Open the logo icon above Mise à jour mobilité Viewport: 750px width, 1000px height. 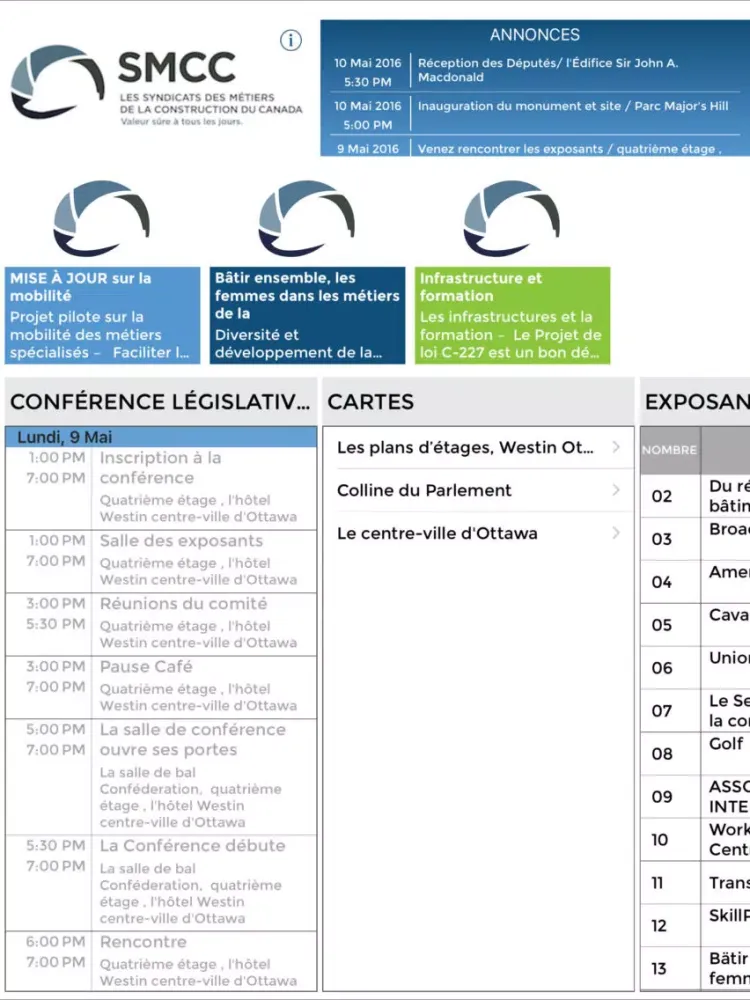pos(102,219)
